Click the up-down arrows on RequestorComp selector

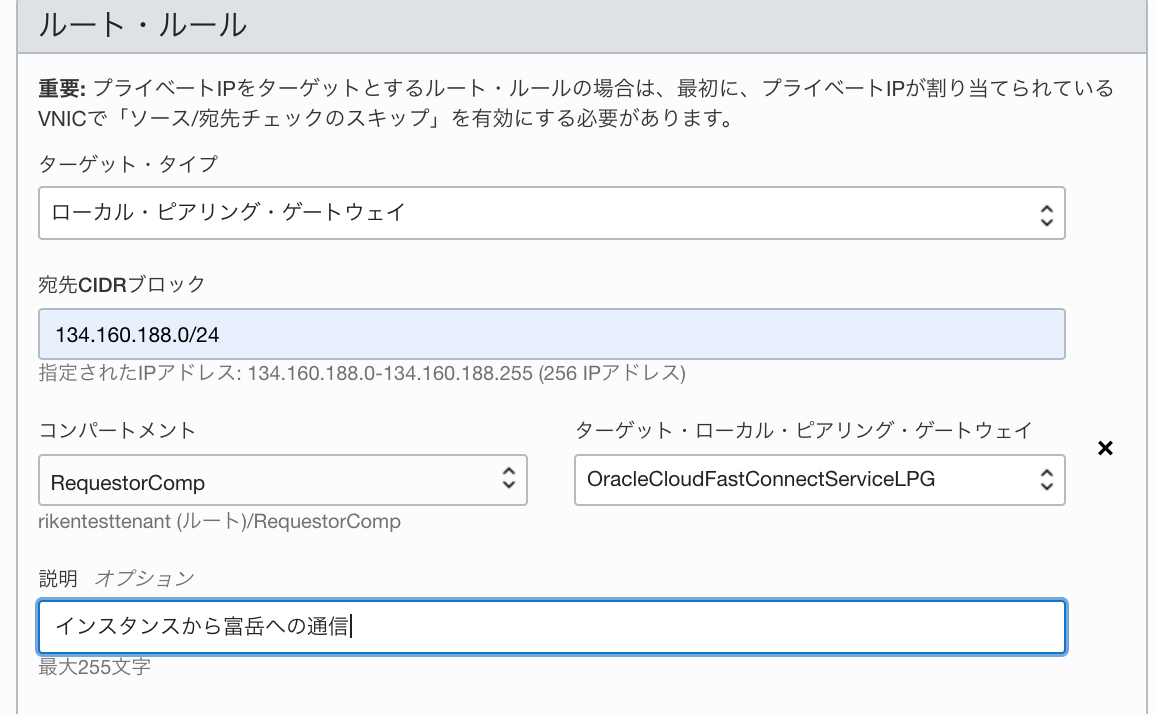click(x=509, y=478)
